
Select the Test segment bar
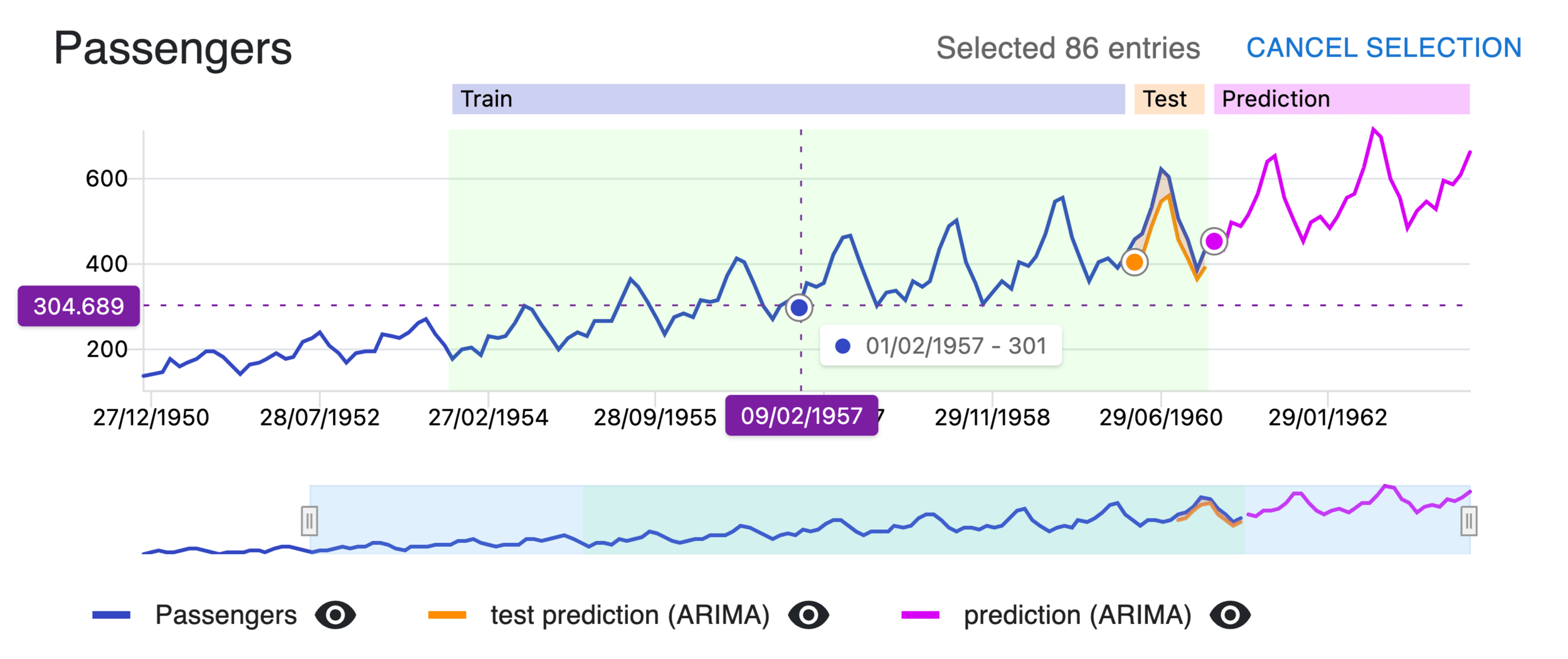pos(1168,99)
